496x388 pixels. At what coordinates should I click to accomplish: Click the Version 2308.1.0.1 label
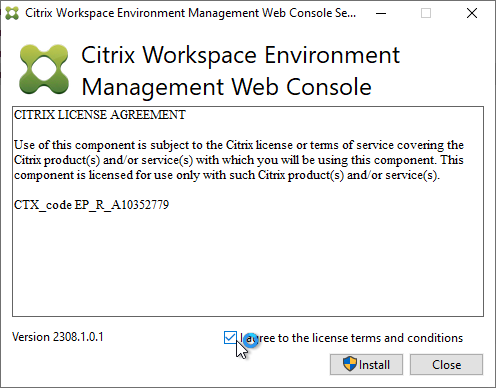(x=58, y=337)
